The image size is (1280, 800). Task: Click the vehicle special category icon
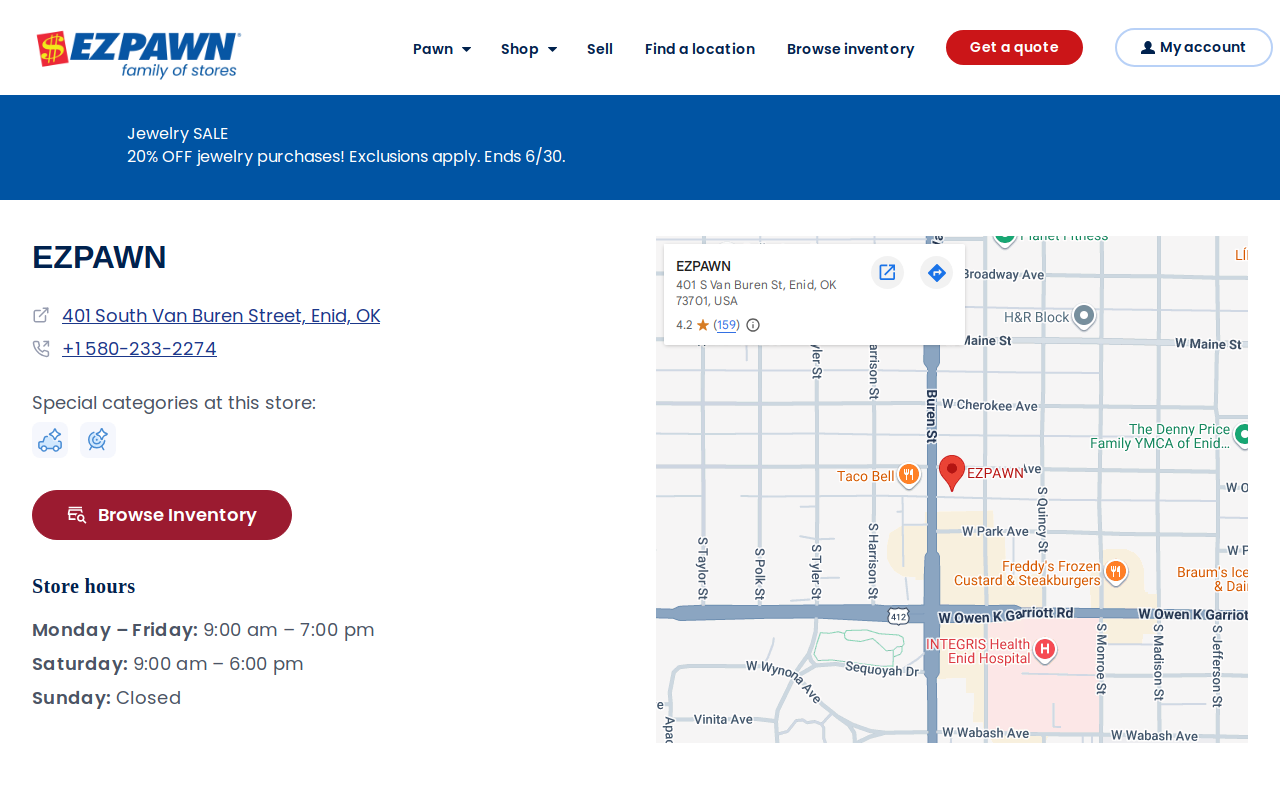coord(50,440)
